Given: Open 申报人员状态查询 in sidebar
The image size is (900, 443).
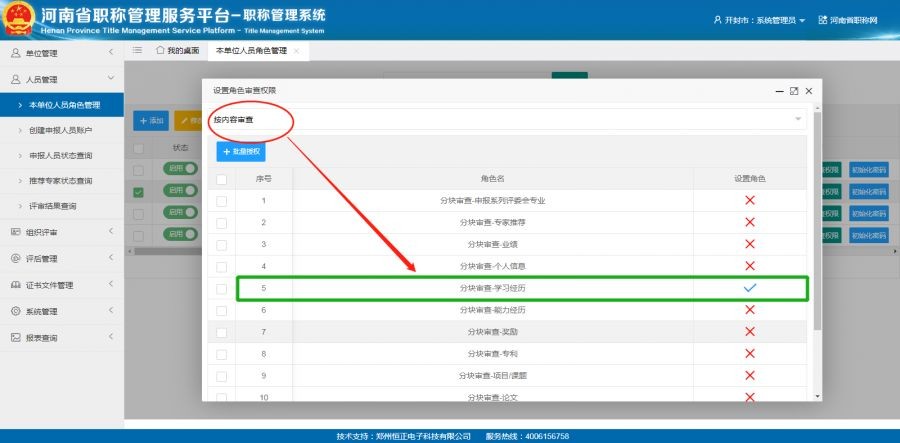Looking at the screenshot, I should (x=62, y=156).
